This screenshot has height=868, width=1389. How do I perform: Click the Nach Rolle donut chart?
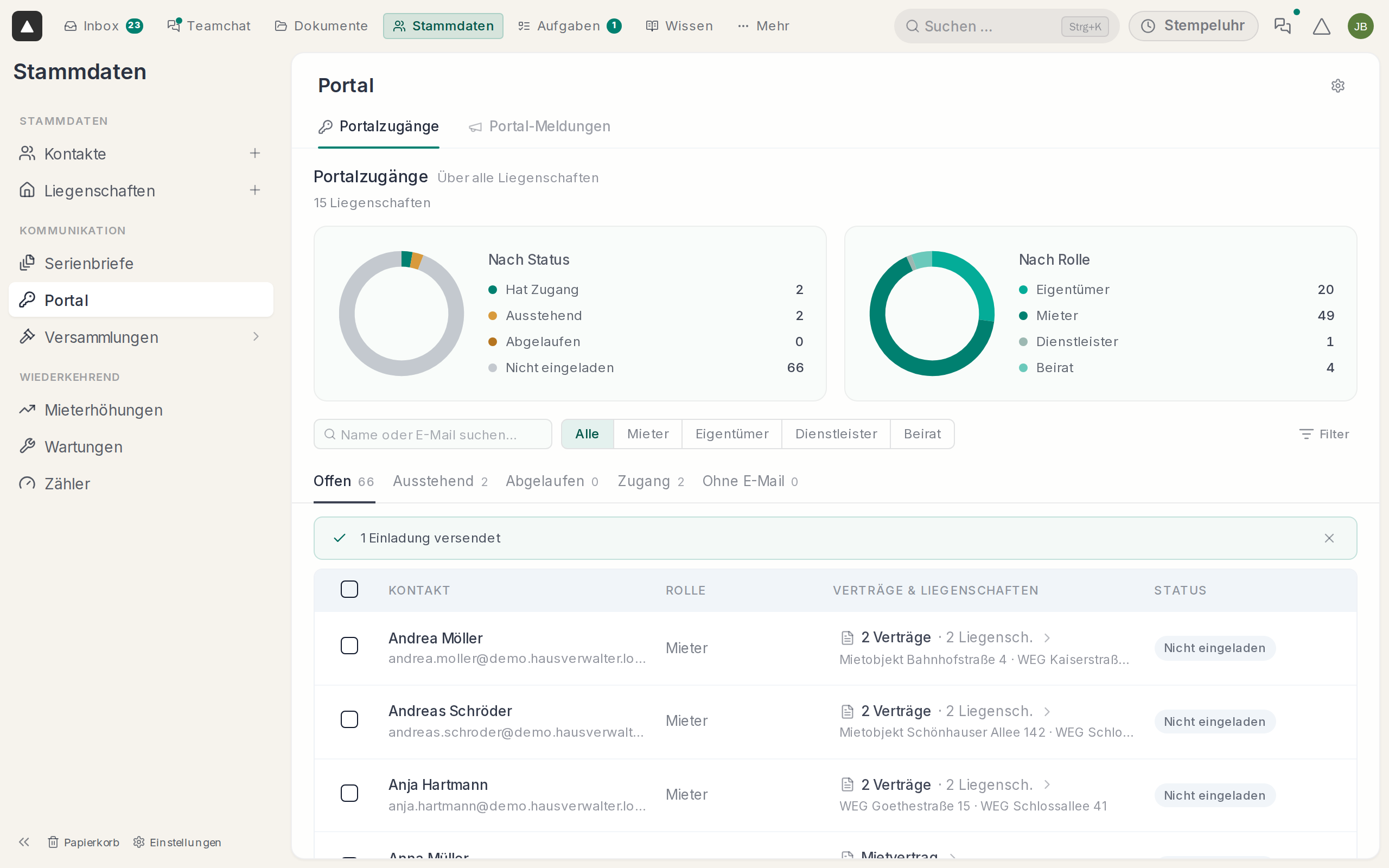tap(932, 314)
